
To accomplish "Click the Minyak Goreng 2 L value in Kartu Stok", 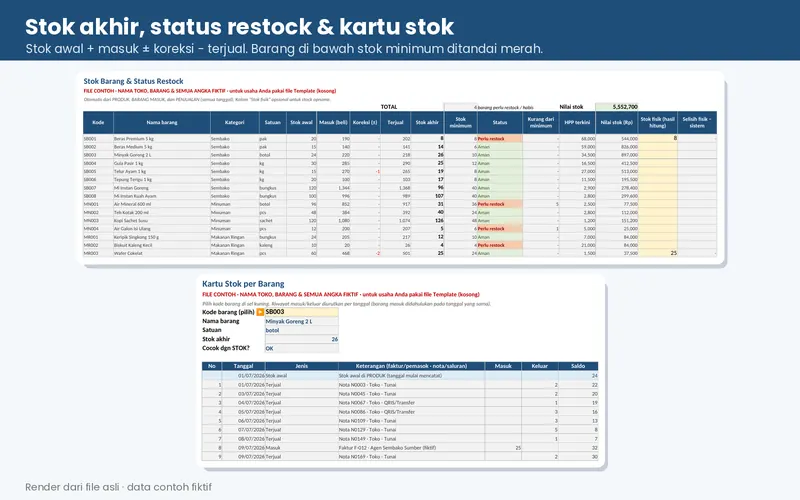I will [289, 321].
